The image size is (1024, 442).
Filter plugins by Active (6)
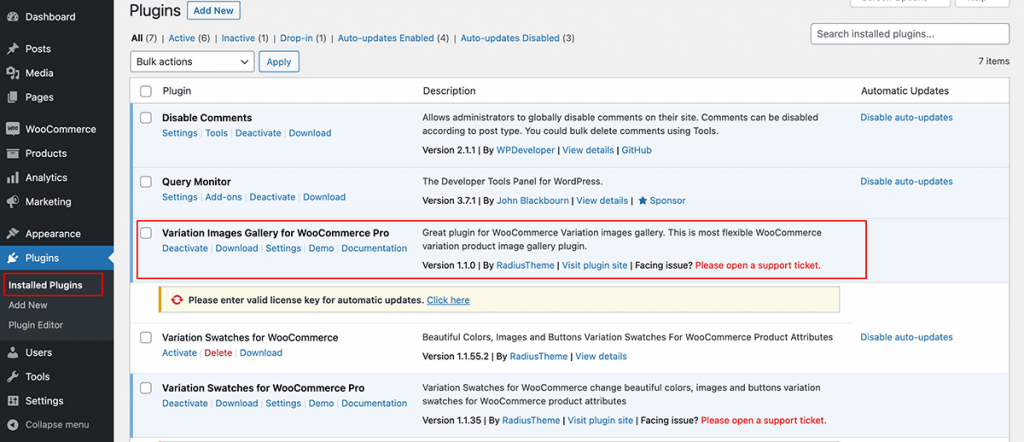(189, 38)
